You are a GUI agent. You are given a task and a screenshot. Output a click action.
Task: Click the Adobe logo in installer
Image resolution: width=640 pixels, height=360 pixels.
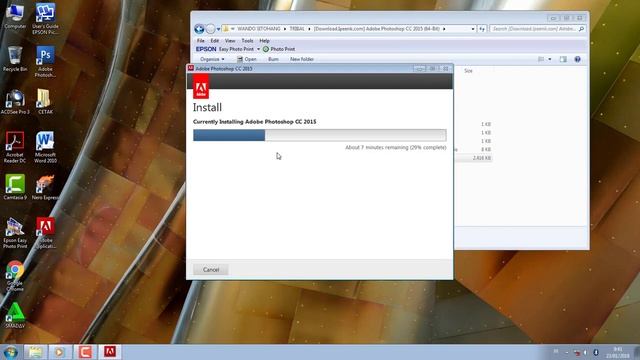point(201,87)
